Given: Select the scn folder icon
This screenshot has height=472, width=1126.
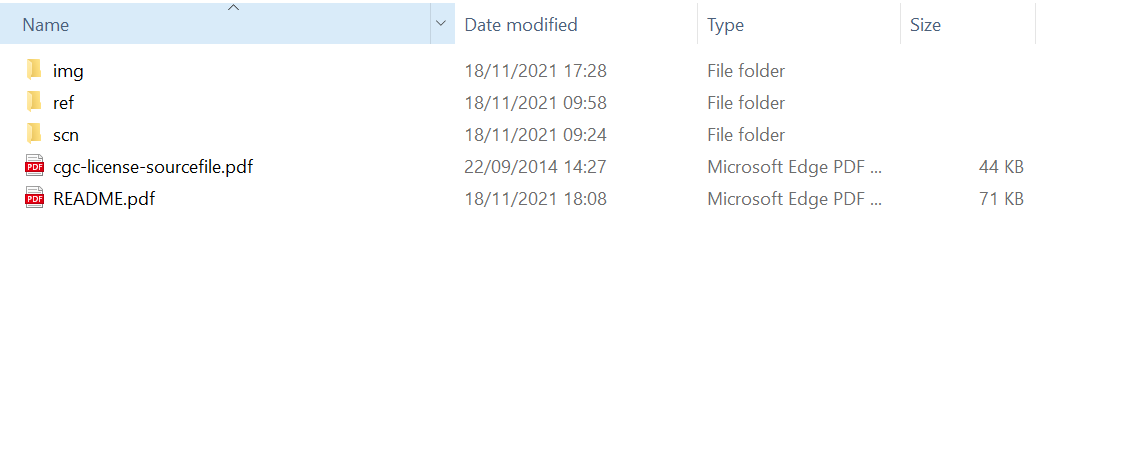Looking at the screenshot, I should point(34,134).
